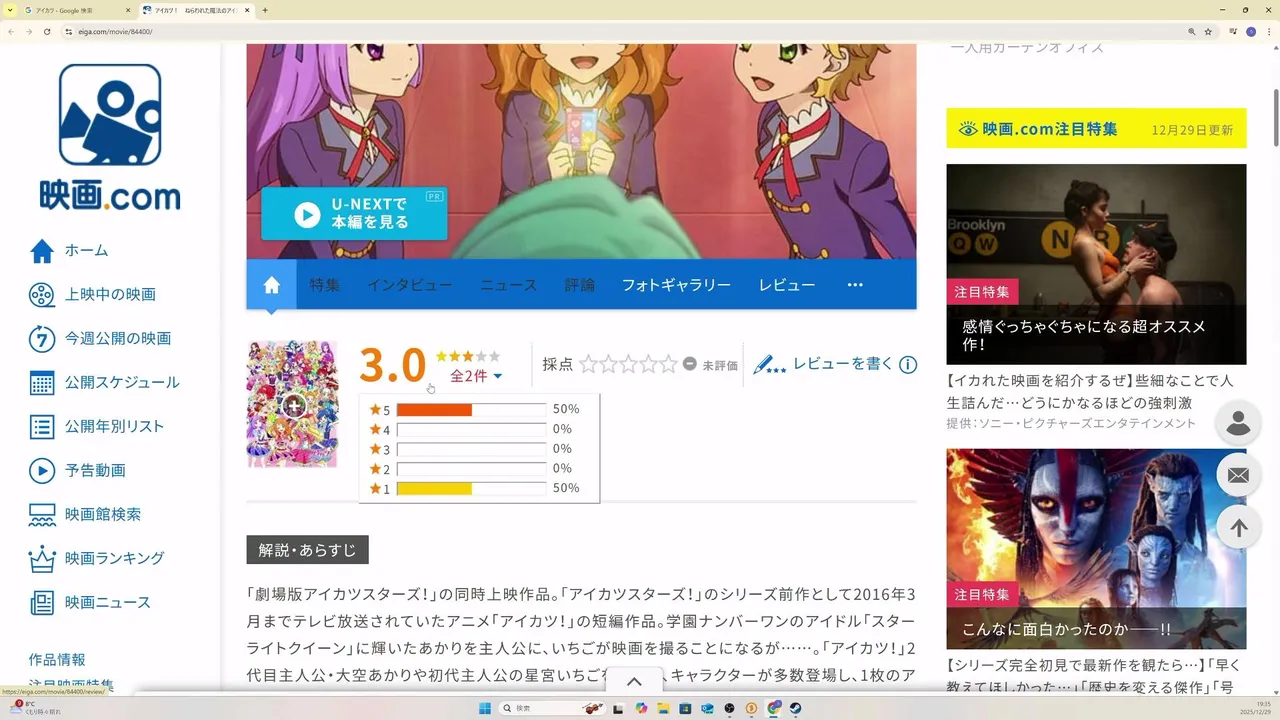This screenshot has width=1280, height=720.
Task: Click the 3.0 rating score
Action: tap(392, 365)
